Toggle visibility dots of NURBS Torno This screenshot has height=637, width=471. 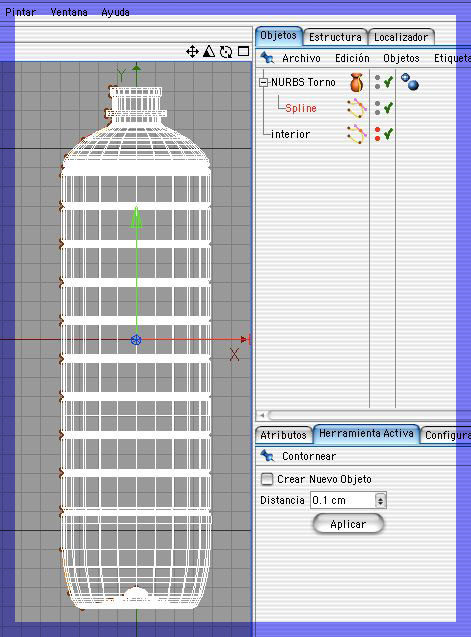[378, 82]
